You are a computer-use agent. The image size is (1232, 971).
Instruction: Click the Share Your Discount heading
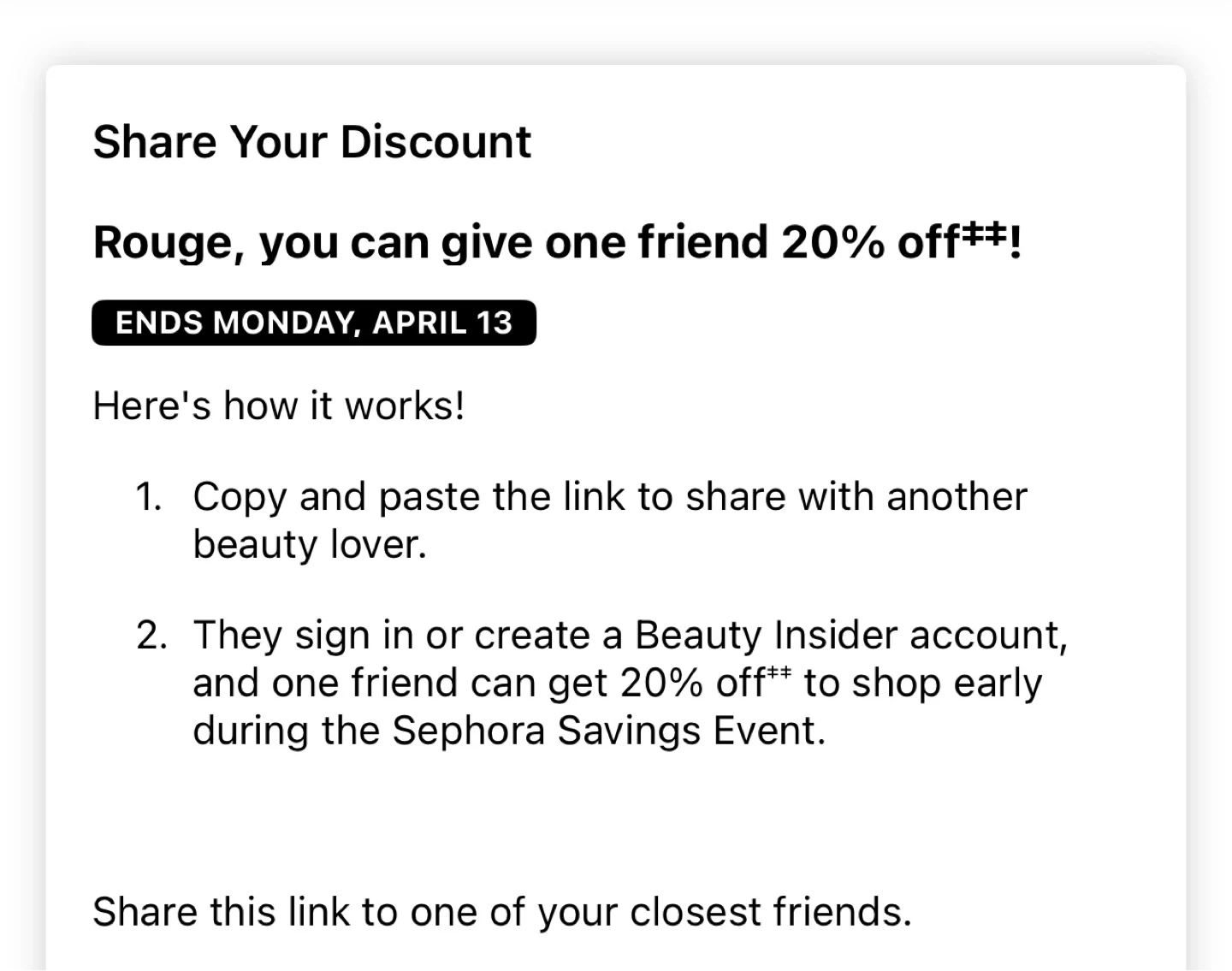click(x=311, y=142)
